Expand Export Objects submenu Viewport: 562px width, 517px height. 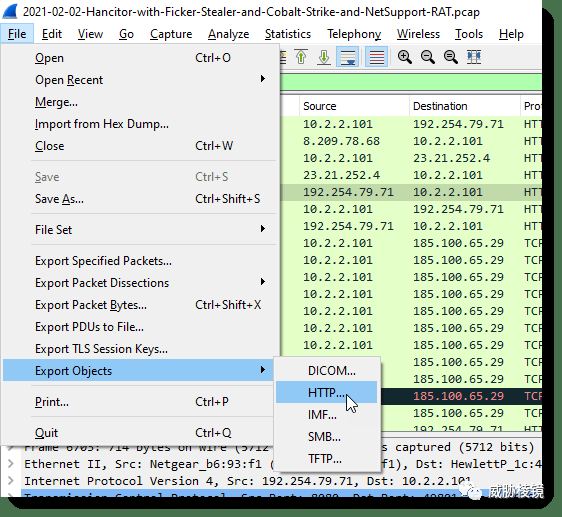138,370
